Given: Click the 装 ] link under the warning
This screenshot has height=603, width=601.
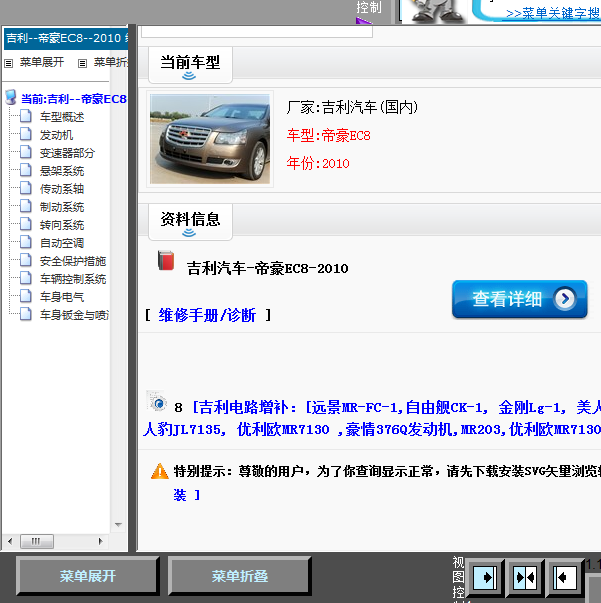Looking at the screenshot, I should click(187, 495).
